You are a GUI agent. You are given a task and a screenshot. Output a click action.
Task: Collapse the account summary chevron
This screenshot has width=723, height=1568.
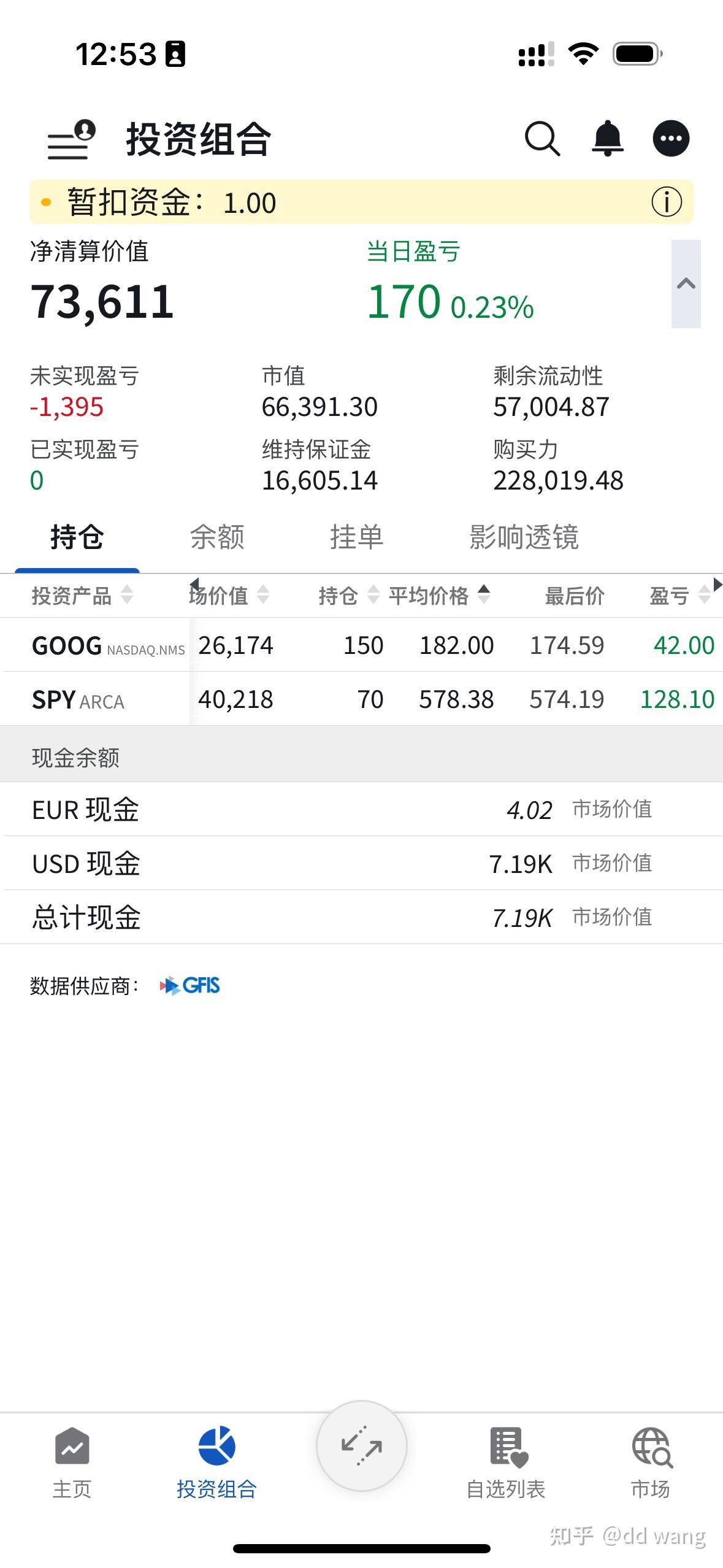(x=686, y=283)
